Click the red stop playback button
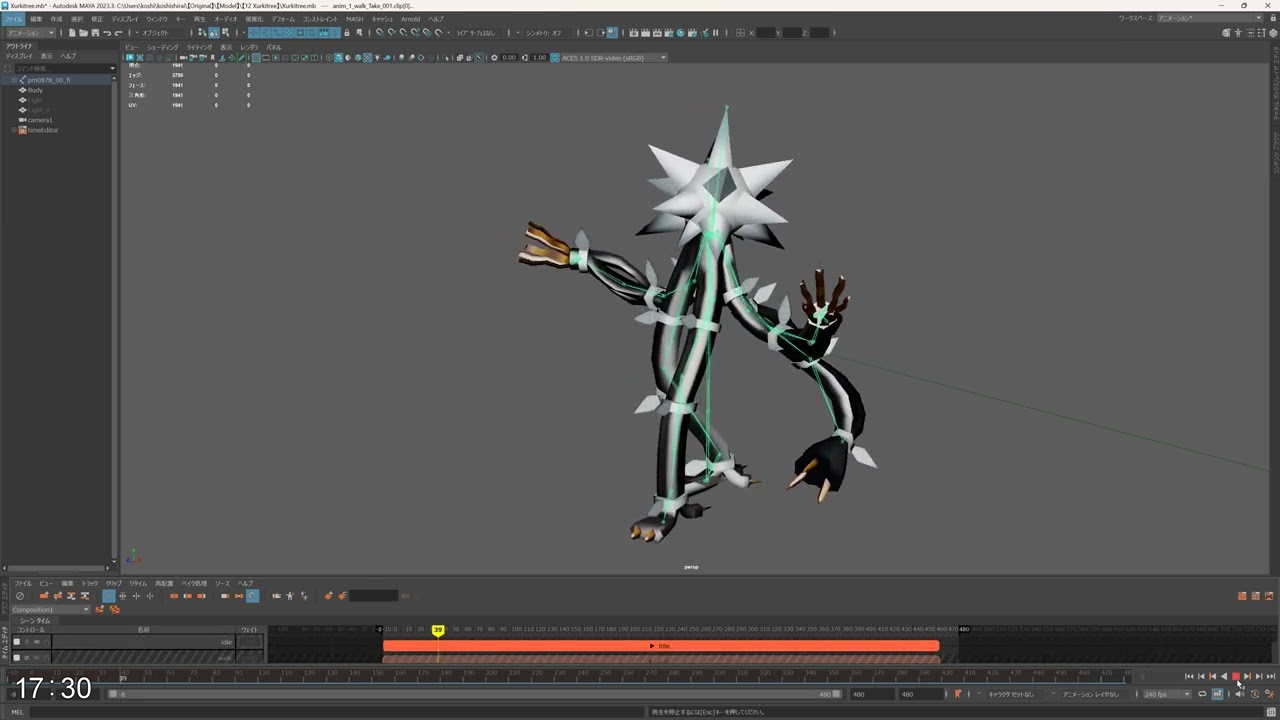This screenshot has height=720, width=1280. point(1235,677)
